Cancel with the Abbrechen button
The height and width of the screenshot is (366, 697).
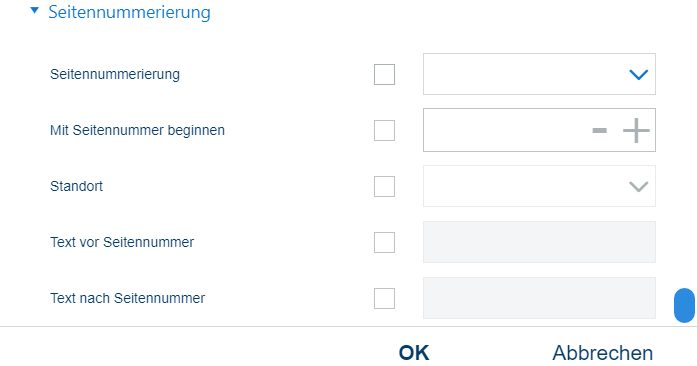click(x=603, y=353)
